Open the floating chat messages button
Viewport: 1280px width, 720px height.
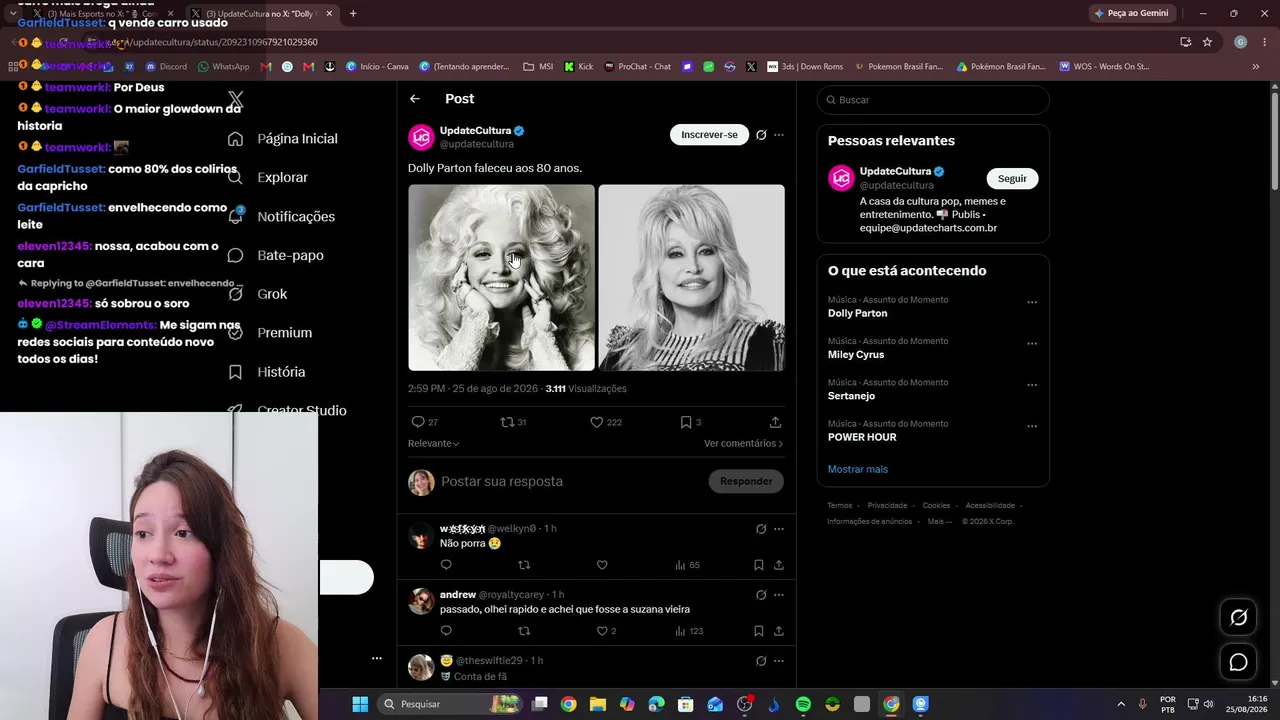pos(1238,662)
